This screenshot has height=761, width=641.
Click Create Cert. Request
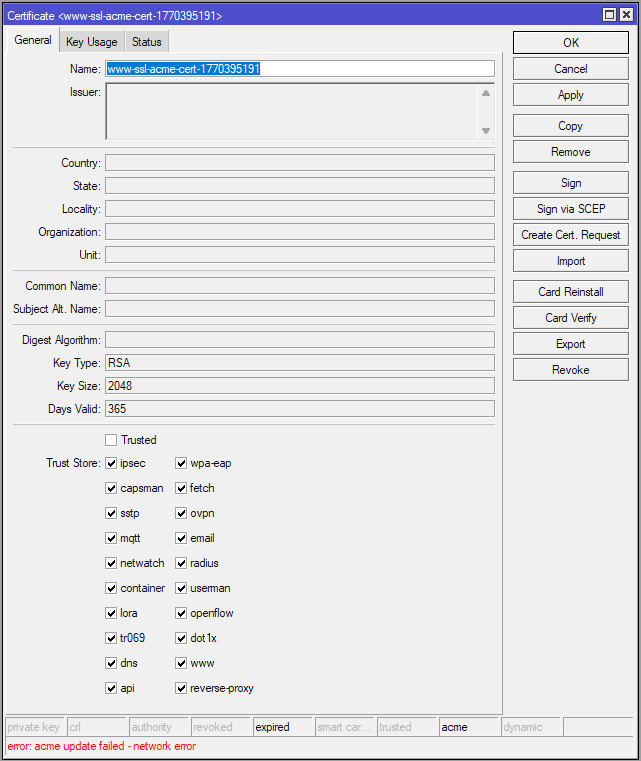(x=570, y=235)
